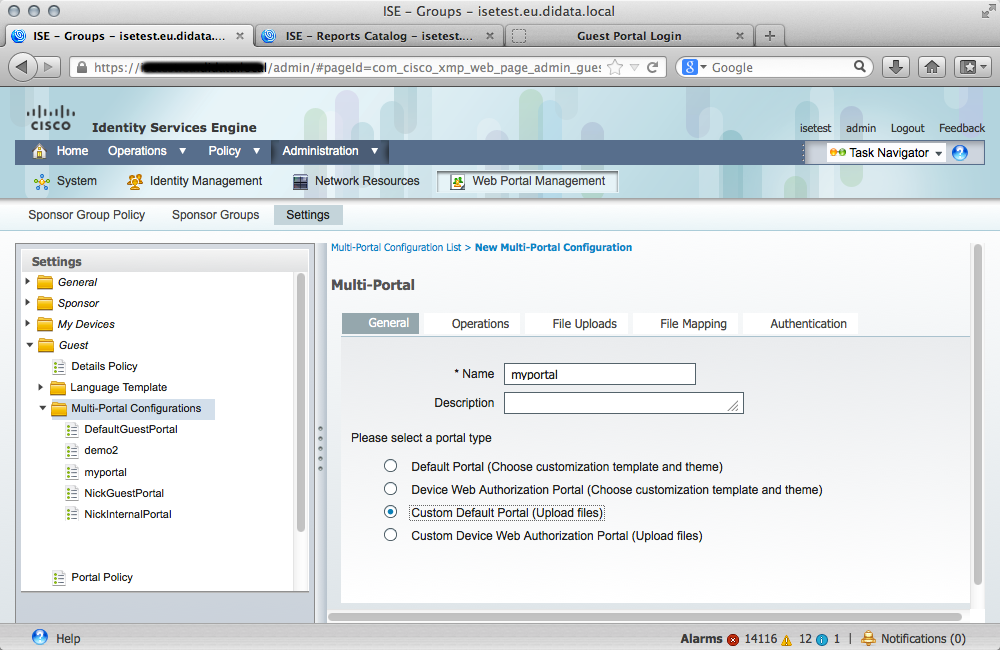Click the Google search magnifier icon
The image size is (1000, 650).
pos(860,66)
